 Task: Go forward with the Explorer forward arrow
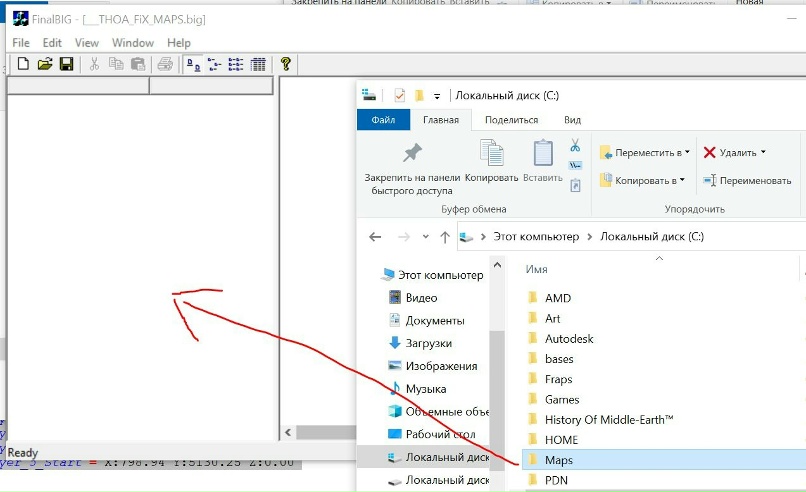pos(404,237)
